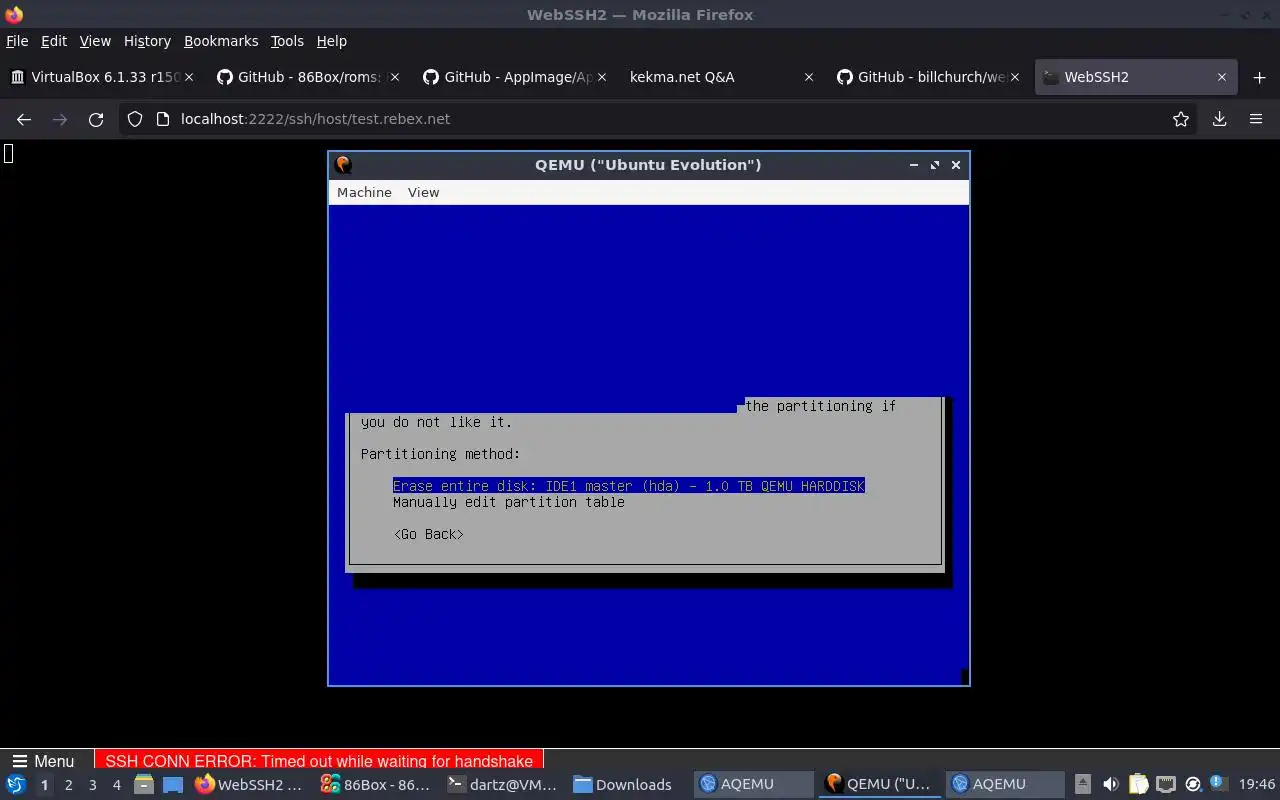Image resolution: width=1280 pixels, height=800 pixels.
Task: Click the file manager launcher icon in taskbar
Action: (x=143, y=785)
